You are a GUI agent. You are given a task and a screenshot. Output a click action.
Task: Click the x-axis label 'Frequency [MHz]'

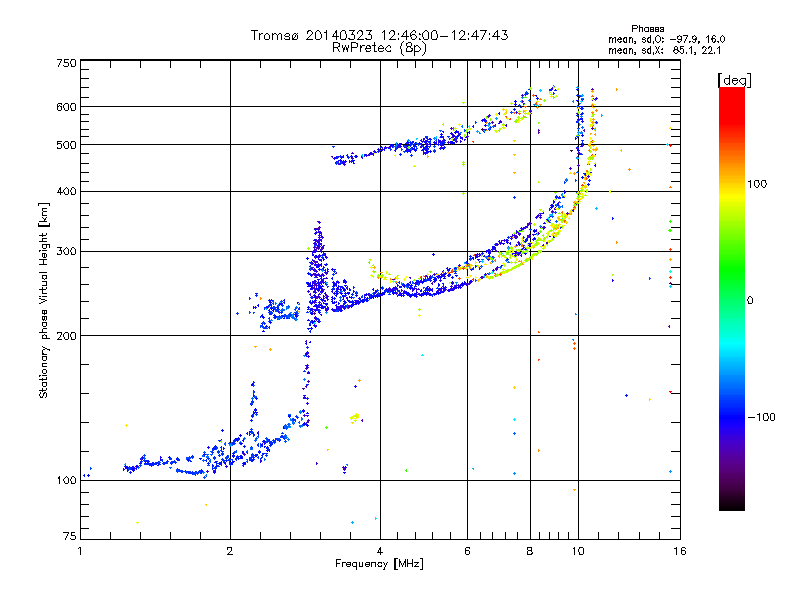pos(379,564)
